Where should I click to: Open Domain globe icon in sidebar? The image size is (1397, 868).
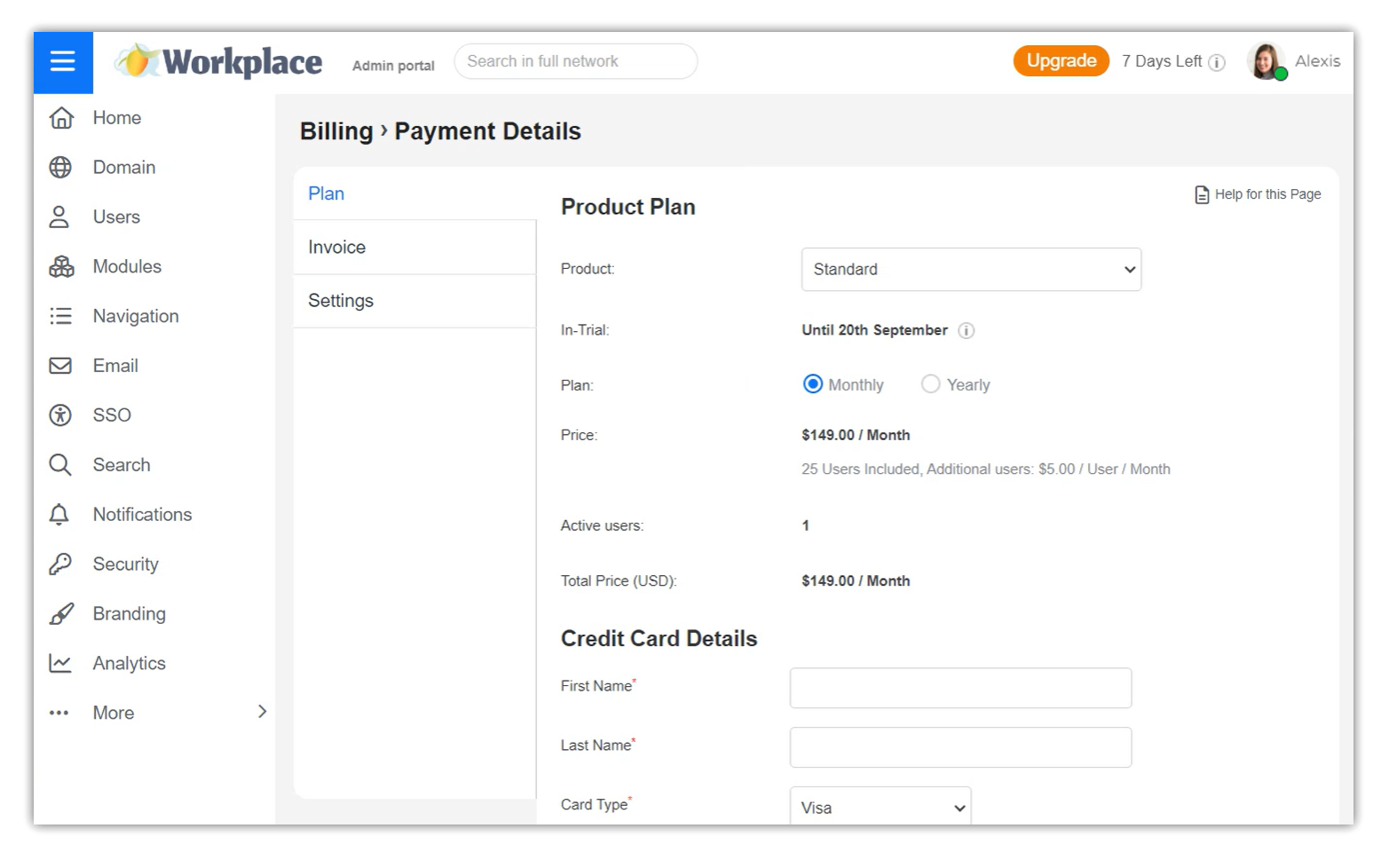(x=60, y=168)
